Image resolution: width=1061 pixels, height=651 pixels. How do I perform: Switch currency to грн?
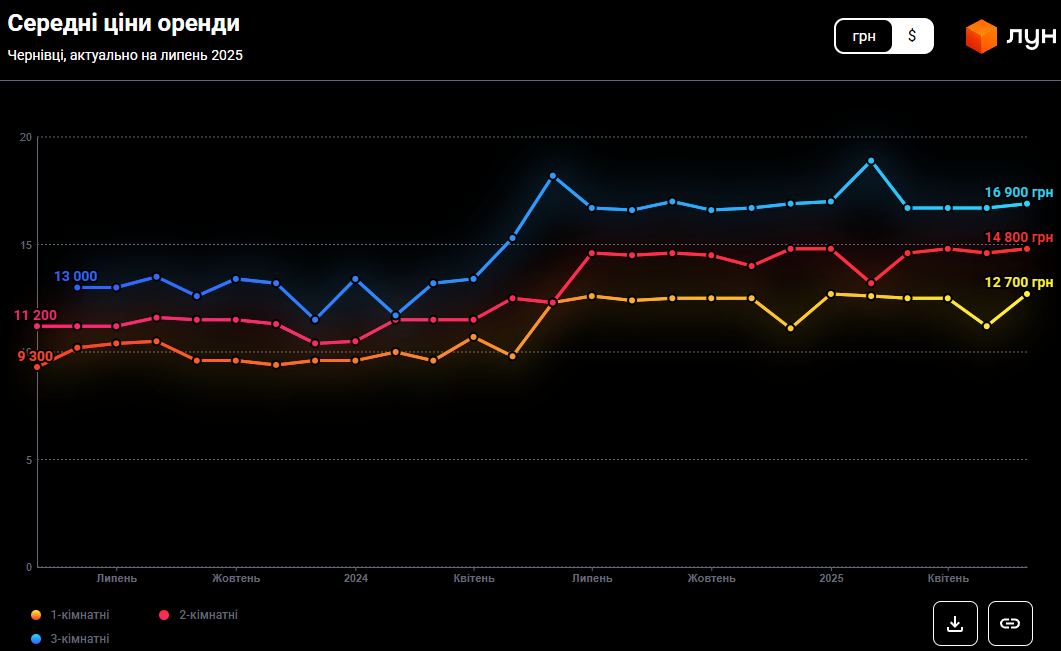864,36
